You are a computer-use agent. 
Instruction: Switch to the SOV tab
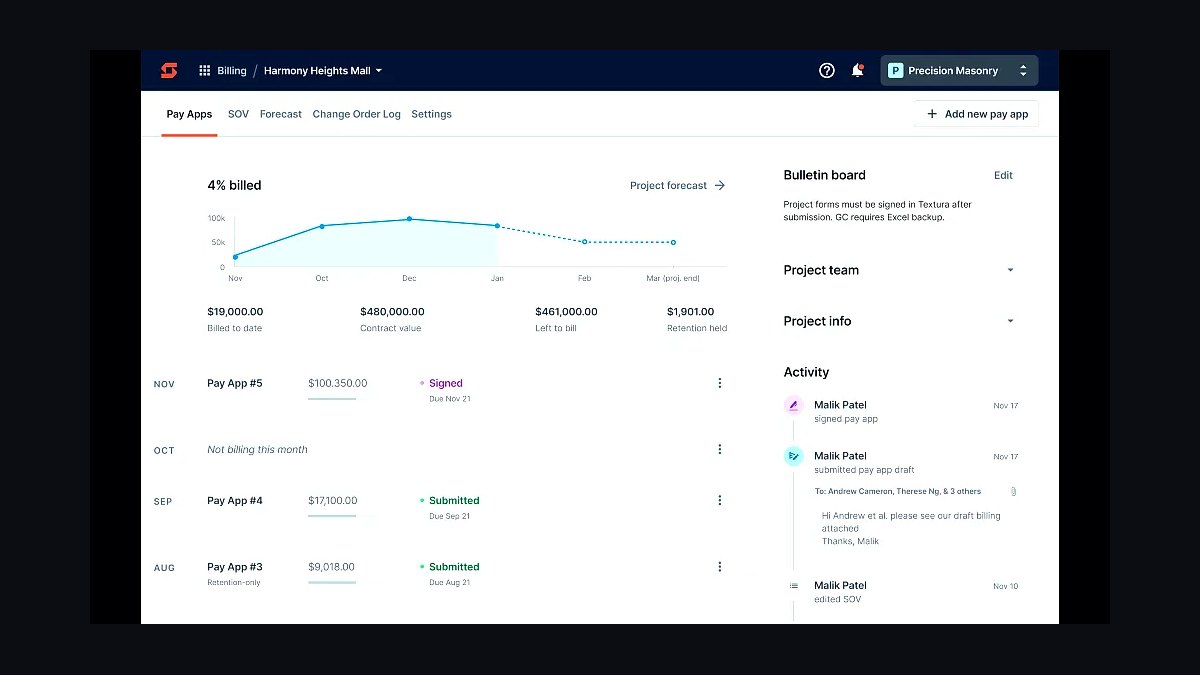238,114
